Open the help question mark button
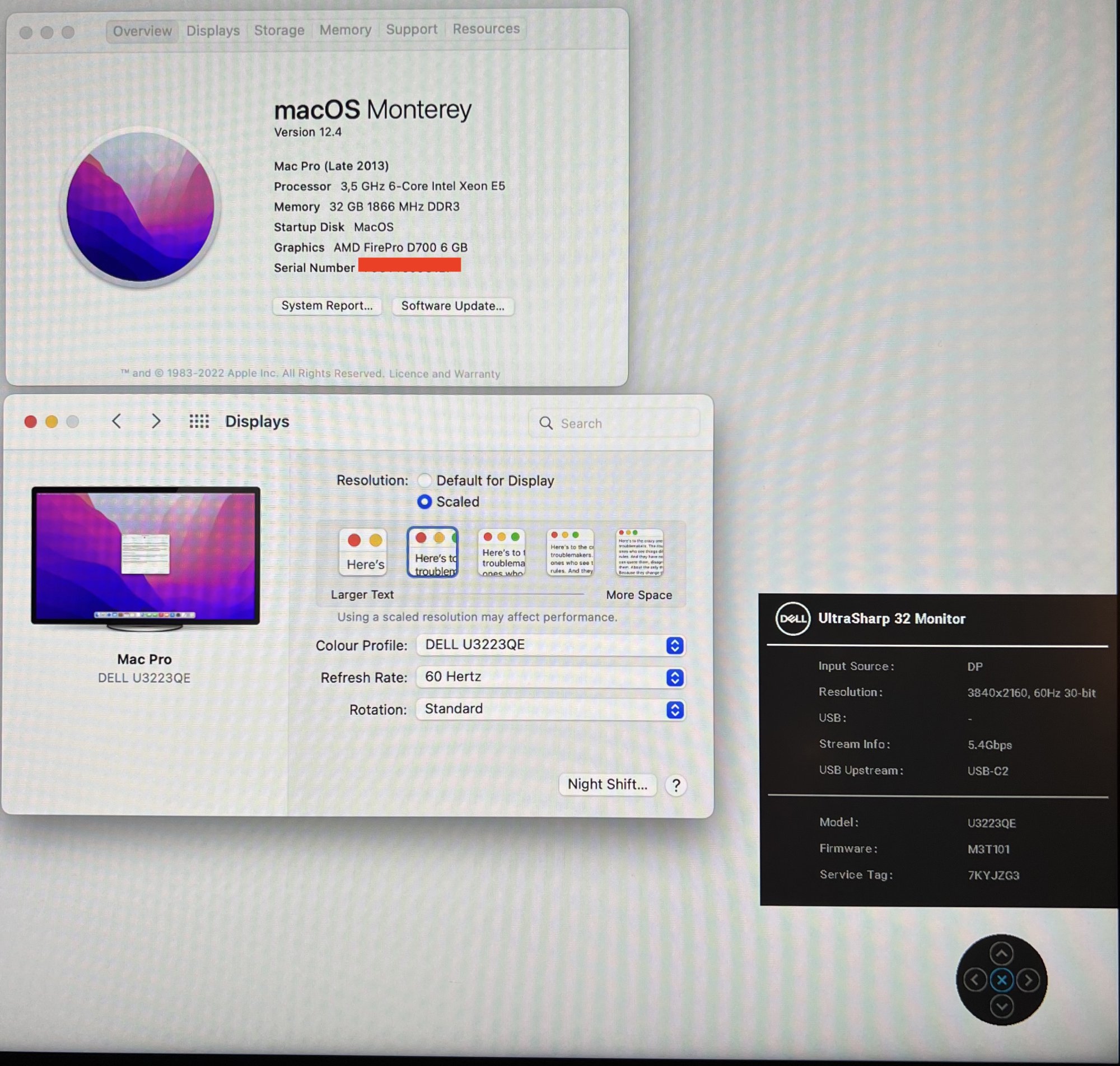Screen dimensions: 1120x1066 676,785
